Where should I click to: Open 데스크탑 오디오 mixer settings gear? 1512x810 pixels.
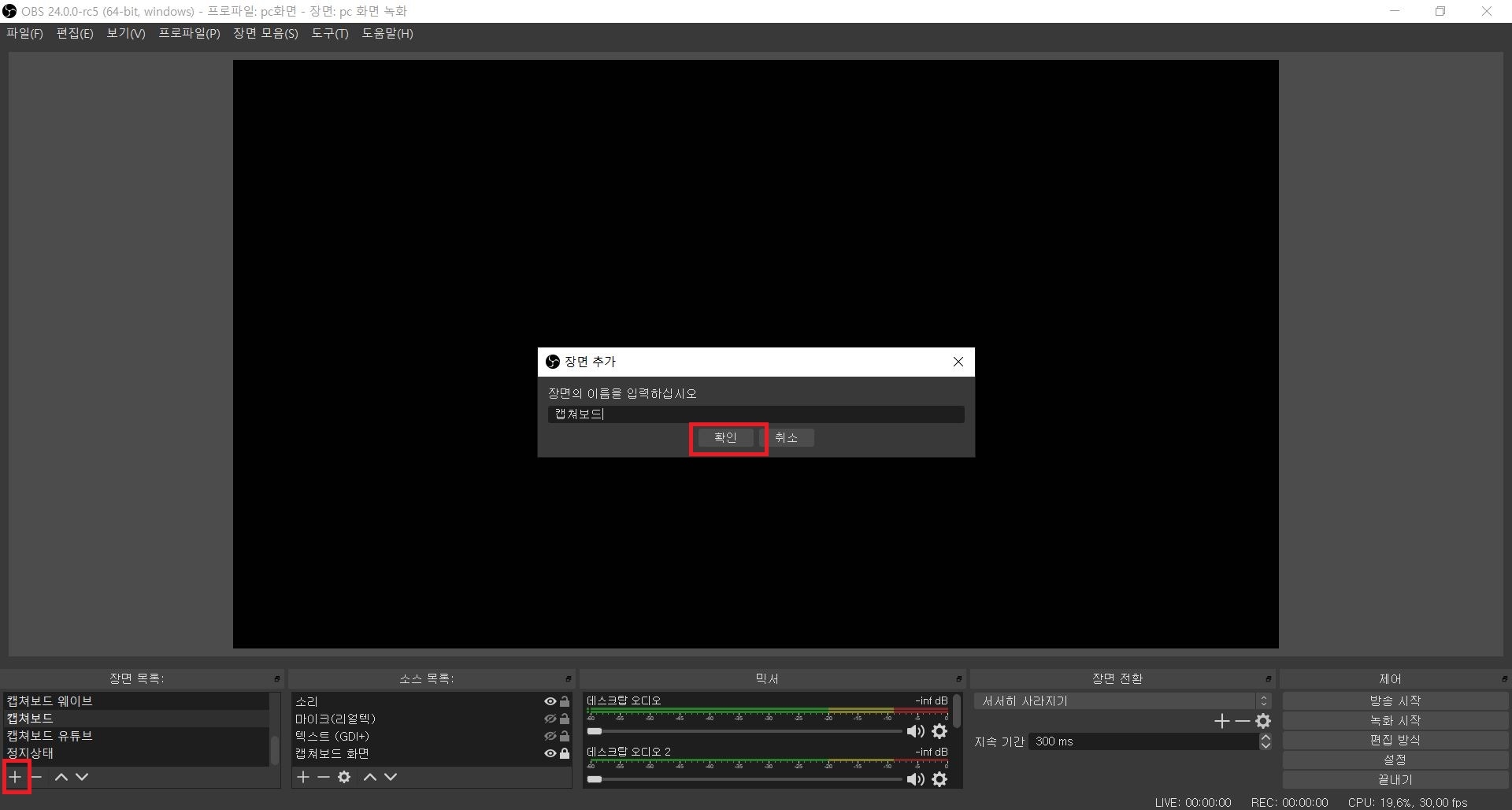pyautogui.click(x=939, y=731)
